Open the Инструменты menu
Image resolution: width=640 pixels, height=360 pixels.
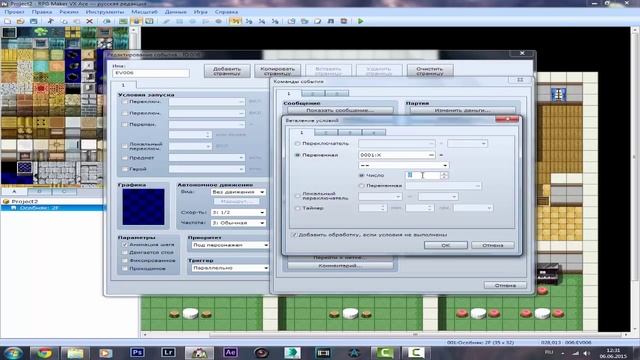[104, 12]
